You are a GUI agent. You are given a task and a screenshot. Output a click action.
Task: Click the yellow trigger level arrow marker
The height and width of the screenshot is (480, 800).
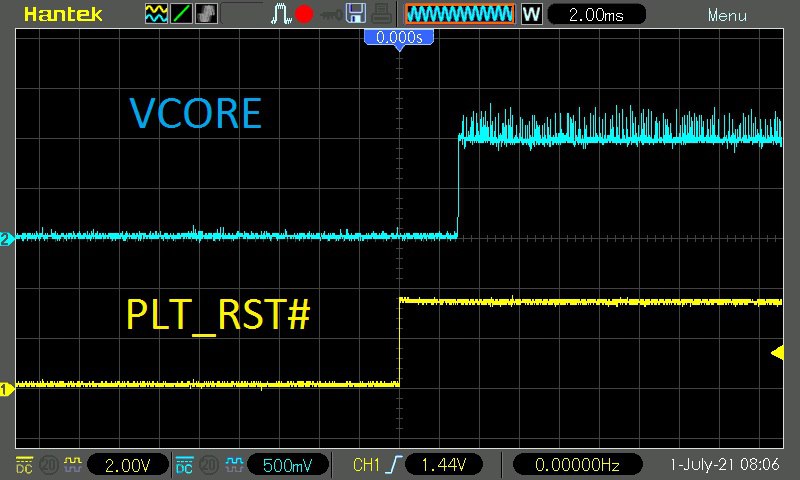(x=777, y=352)
